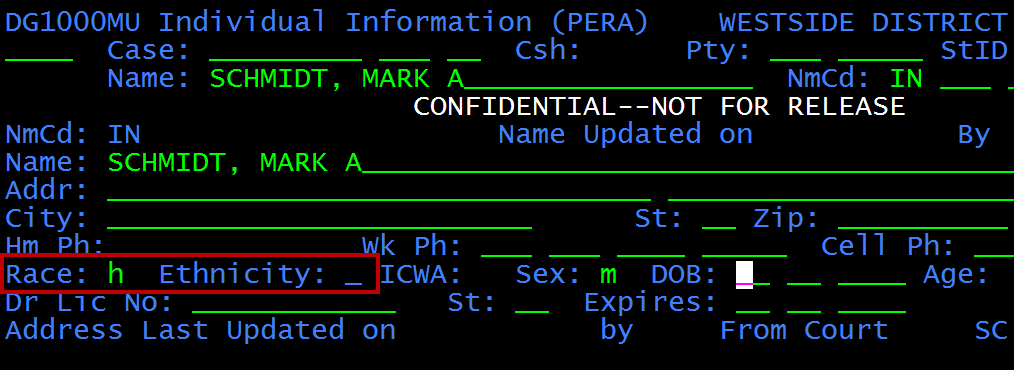Click the Expires month field
This screenshot has height=370, width=1014.
pos(753,303)
